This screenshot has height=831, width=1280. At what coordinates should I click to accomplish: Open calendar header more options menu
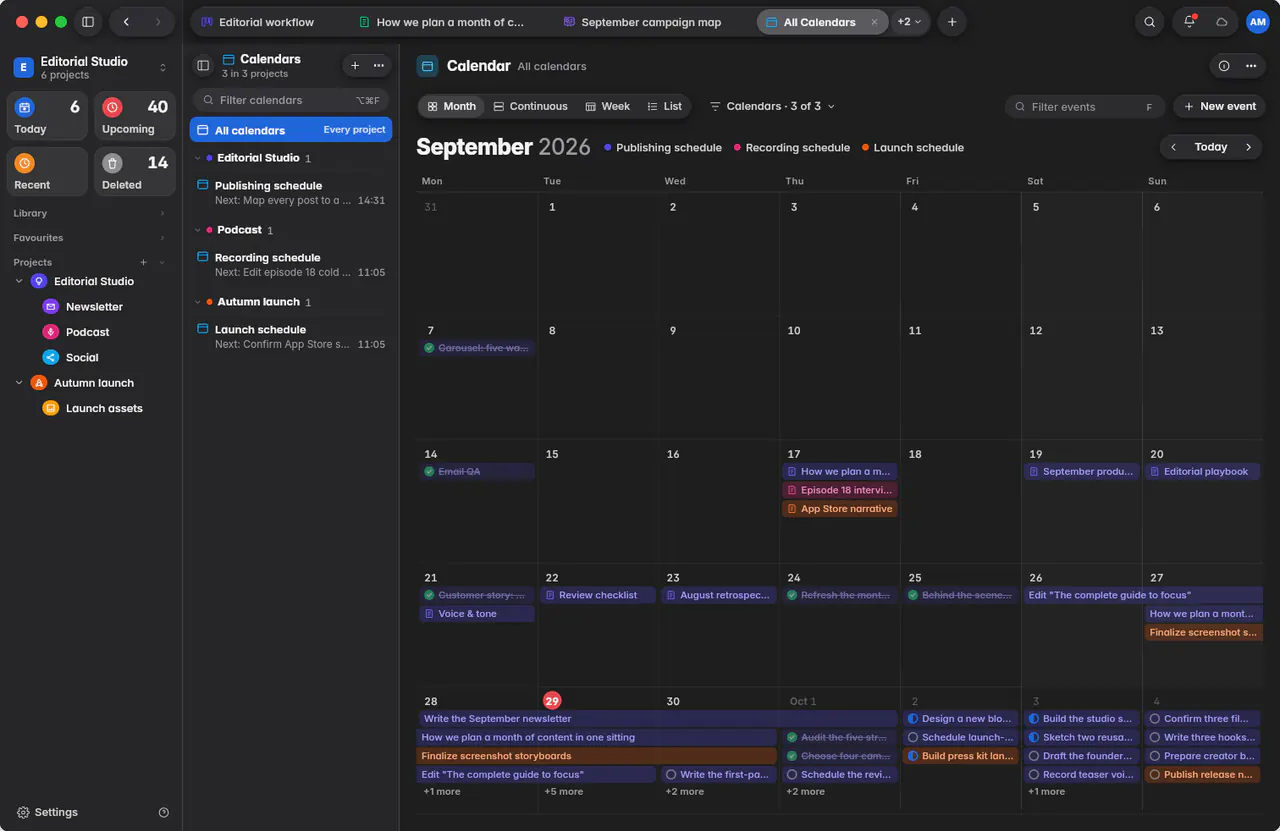click(x=1251, y=66)
